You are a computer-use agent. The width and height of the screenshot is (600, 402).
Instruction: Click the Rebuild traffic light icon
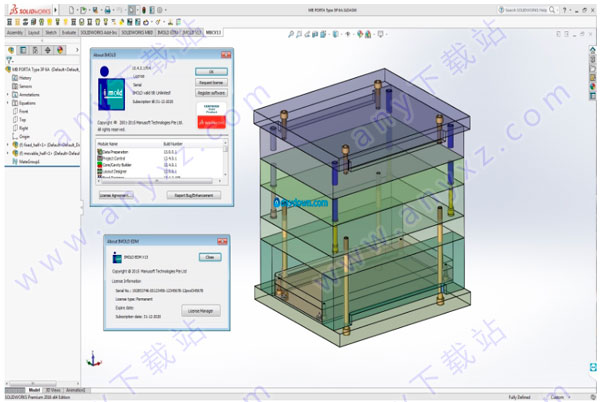[144, 10]
